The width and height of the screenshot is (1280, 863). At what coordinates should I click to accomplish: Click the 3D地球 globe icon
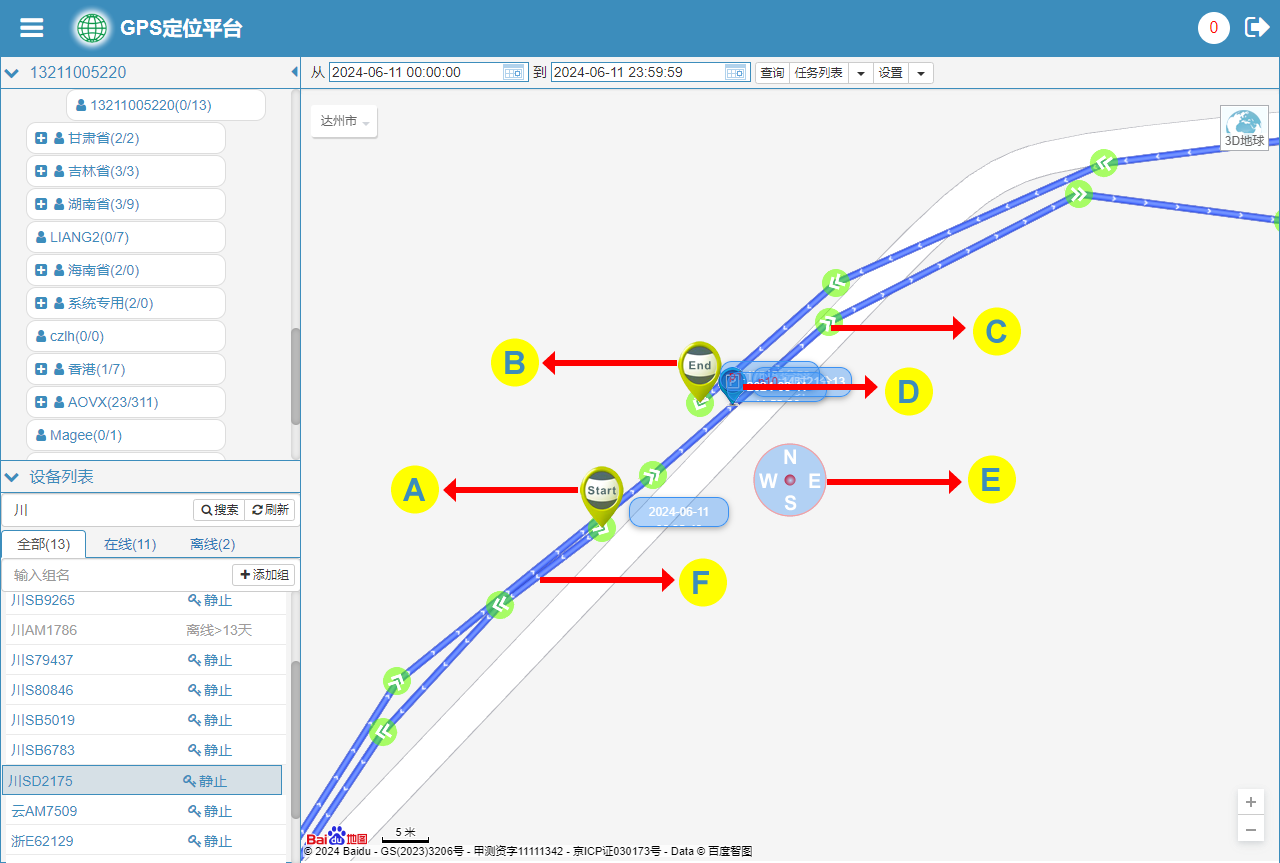coord(1244,127)
